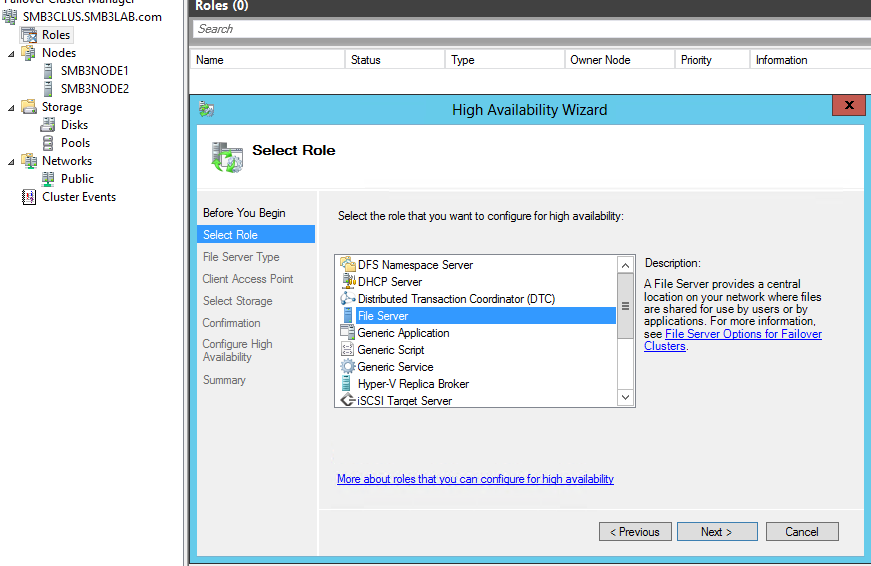Select SMB3NODE1 in the tree
Screen dimensions: 871x566
pos(94,71)
